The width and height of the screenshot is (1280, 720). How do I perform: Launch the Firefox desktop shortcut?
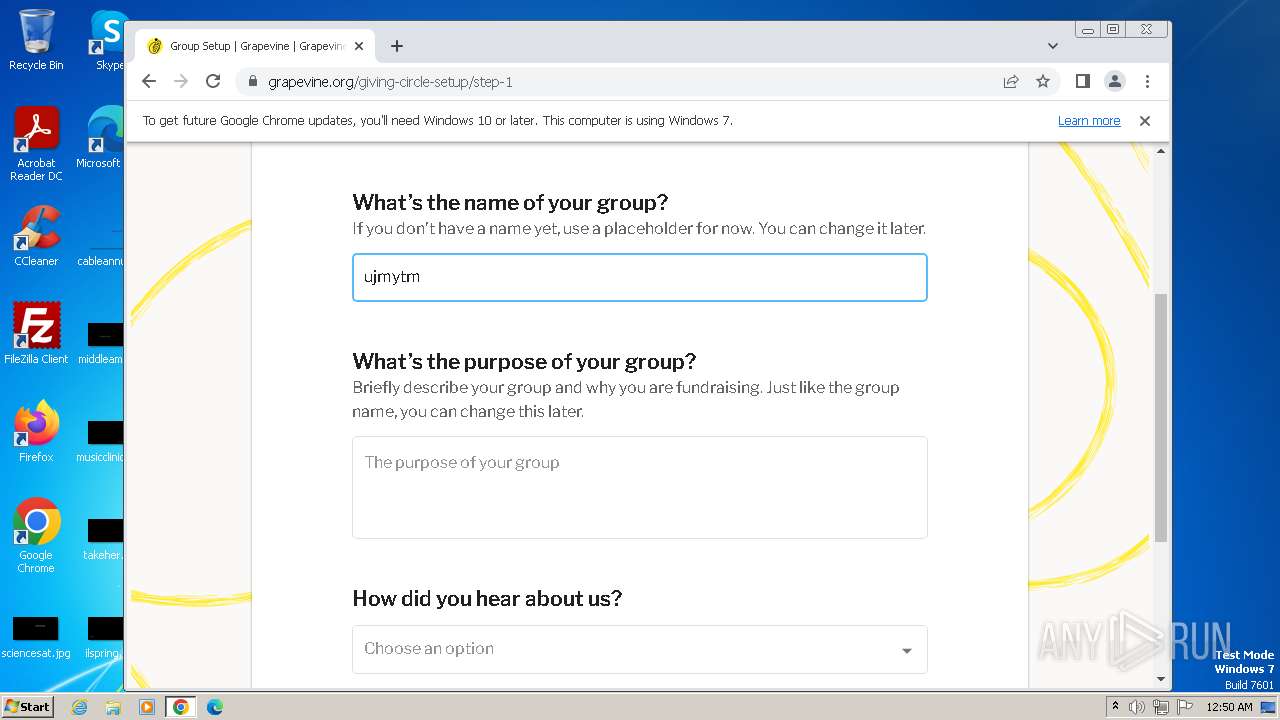click(x=36, y=432)
